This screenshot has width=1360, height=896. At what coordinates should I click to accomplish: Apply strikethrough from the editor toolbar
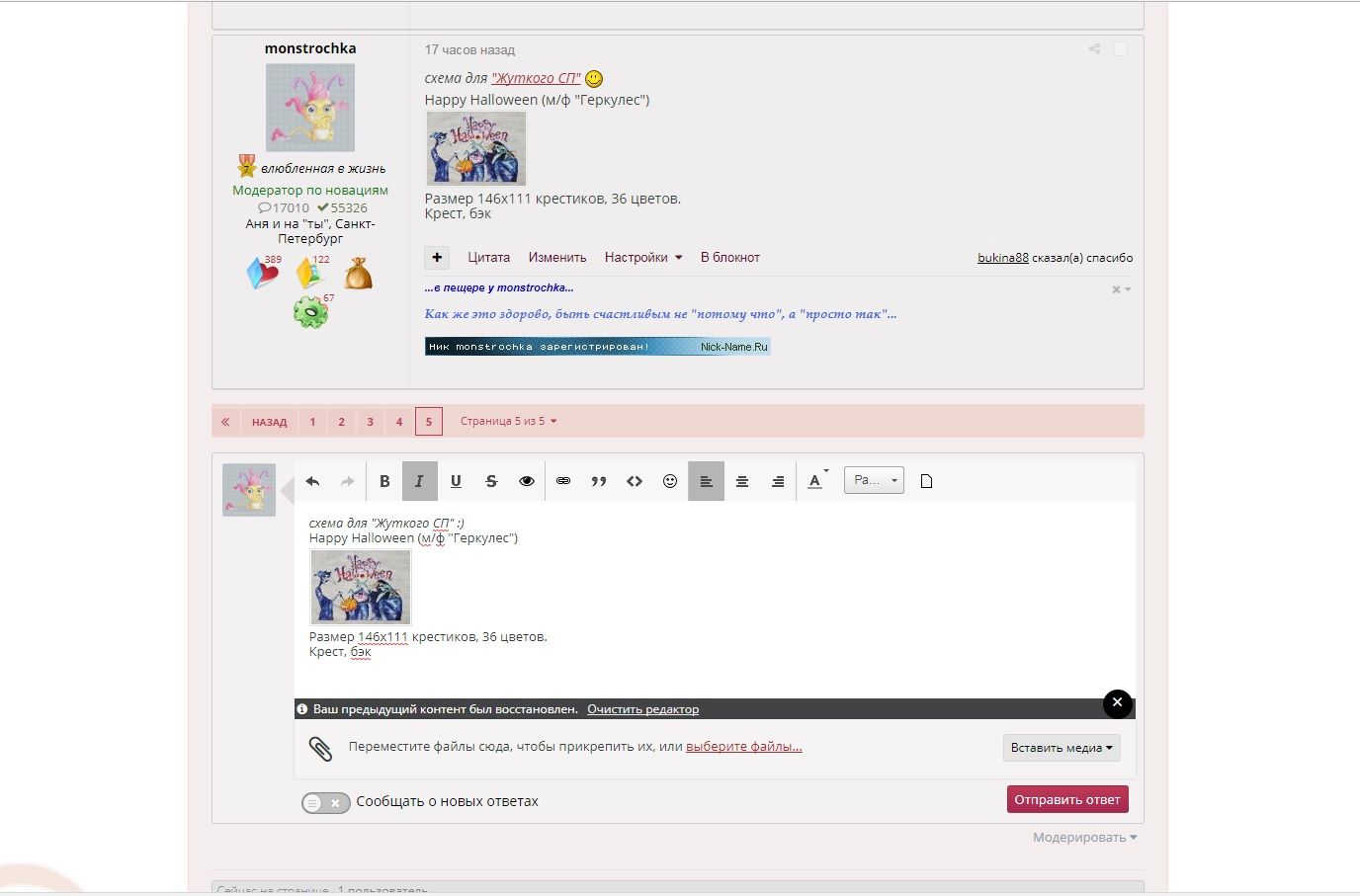click(x=491, y=481)
